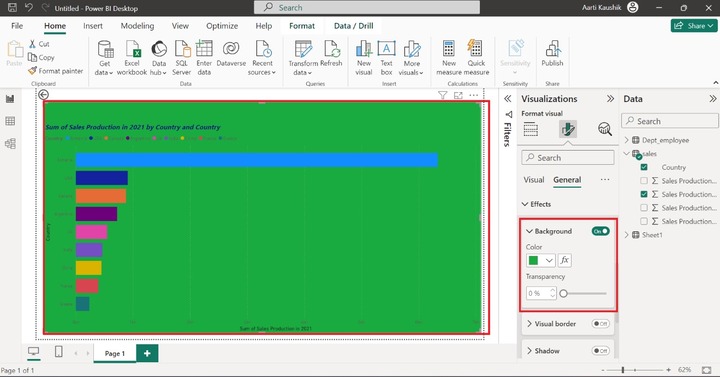Click the focus mode icon above chart
Screen dimensions: 720x377
pos(458,95)
